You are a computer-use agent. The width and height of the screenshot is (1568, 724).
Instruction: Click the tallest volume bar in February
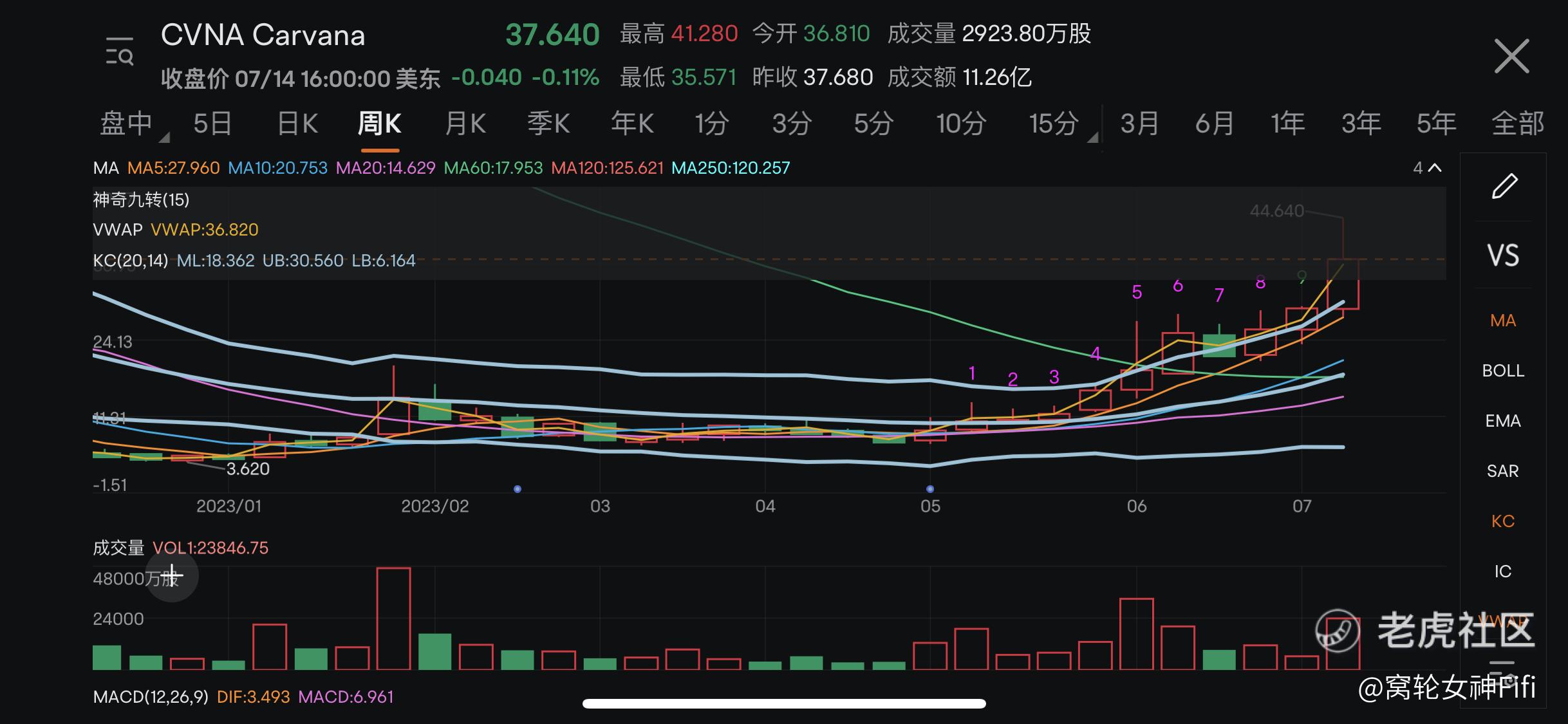pyautogui.click(x=393, y=618)
